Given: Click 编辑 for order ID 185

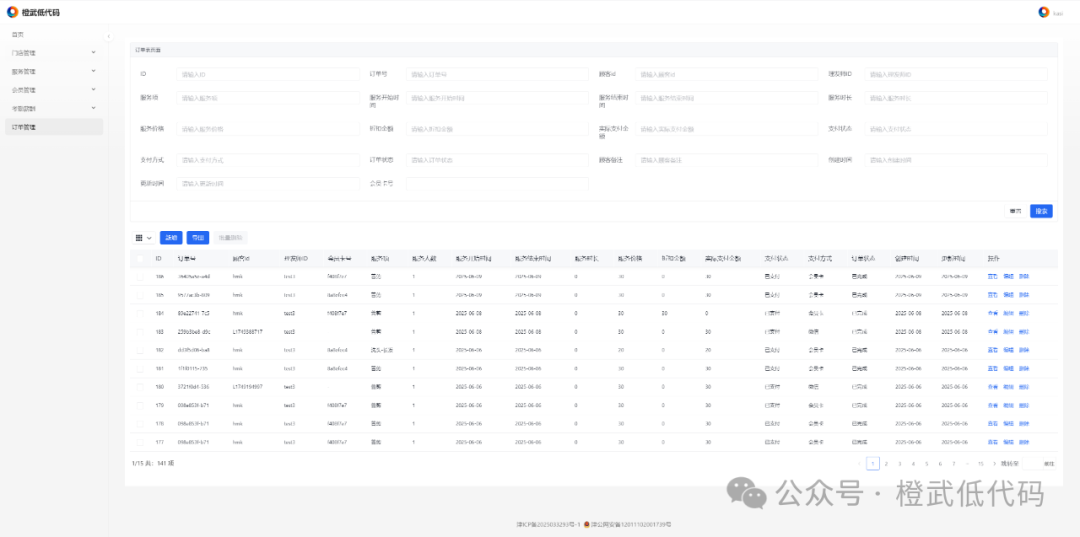Looking at the screenshot, I should point(1008,295).
